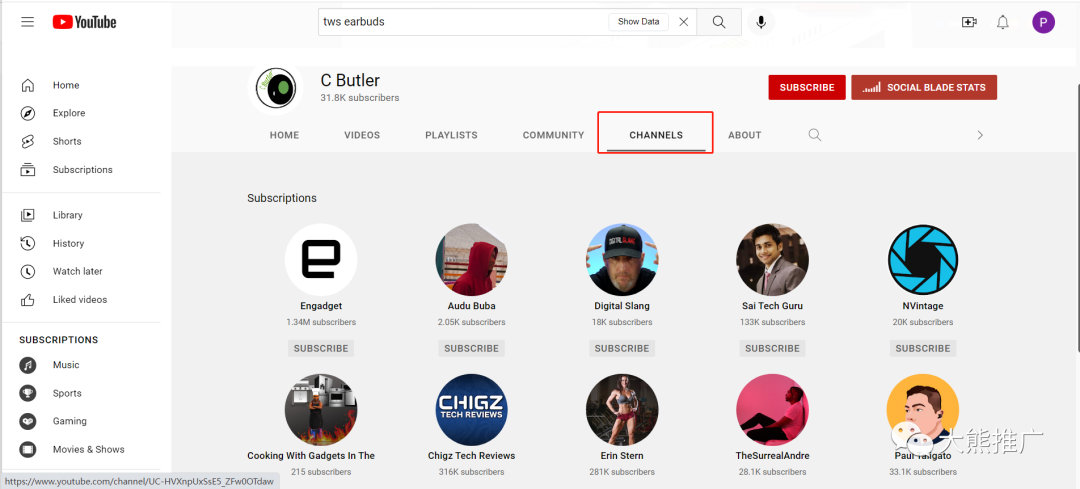Click 1.34M subscribers under Engadget
This screenshot has width=1080, height=489.
pos(321,322)
